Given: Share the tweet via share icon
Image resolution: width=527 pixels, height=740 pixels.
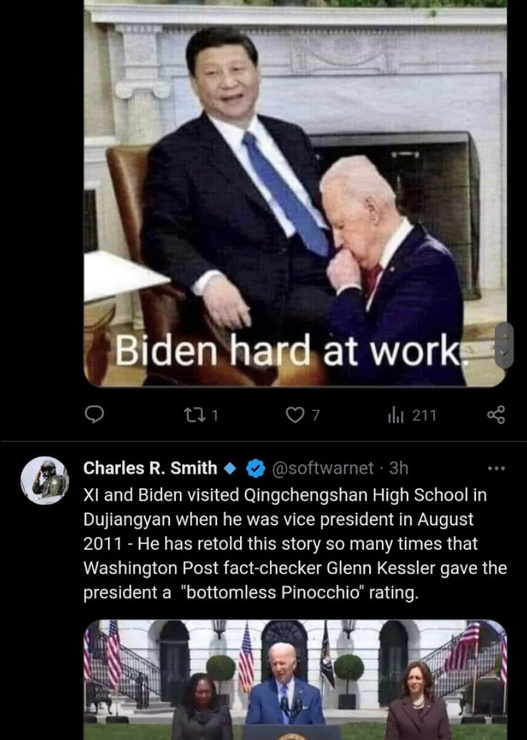Looking at the screenshot, I should [496, 415].
